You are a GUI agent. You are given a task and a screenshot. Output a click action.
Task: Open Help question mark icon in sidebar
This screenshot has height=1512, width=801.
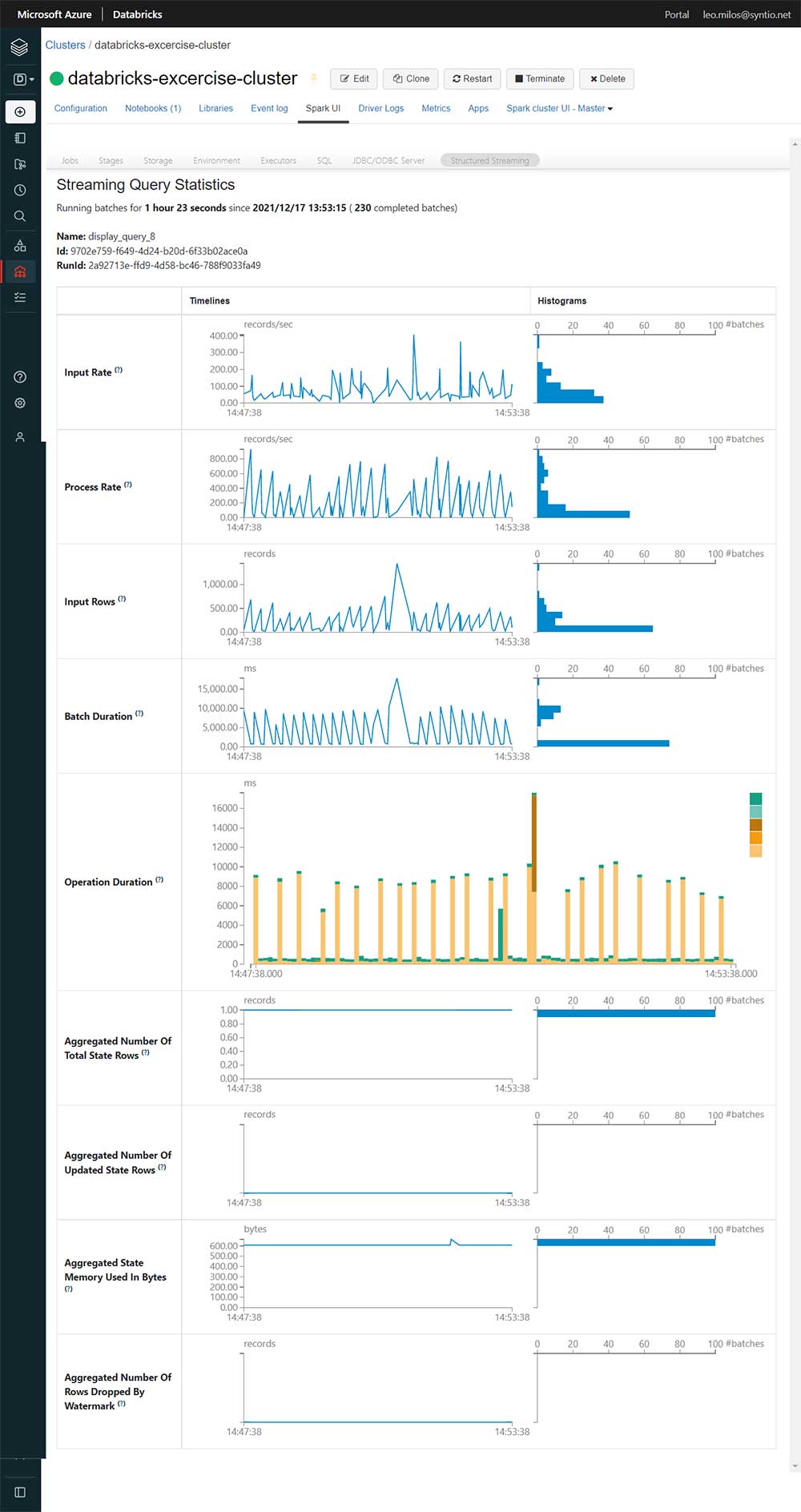20,377
